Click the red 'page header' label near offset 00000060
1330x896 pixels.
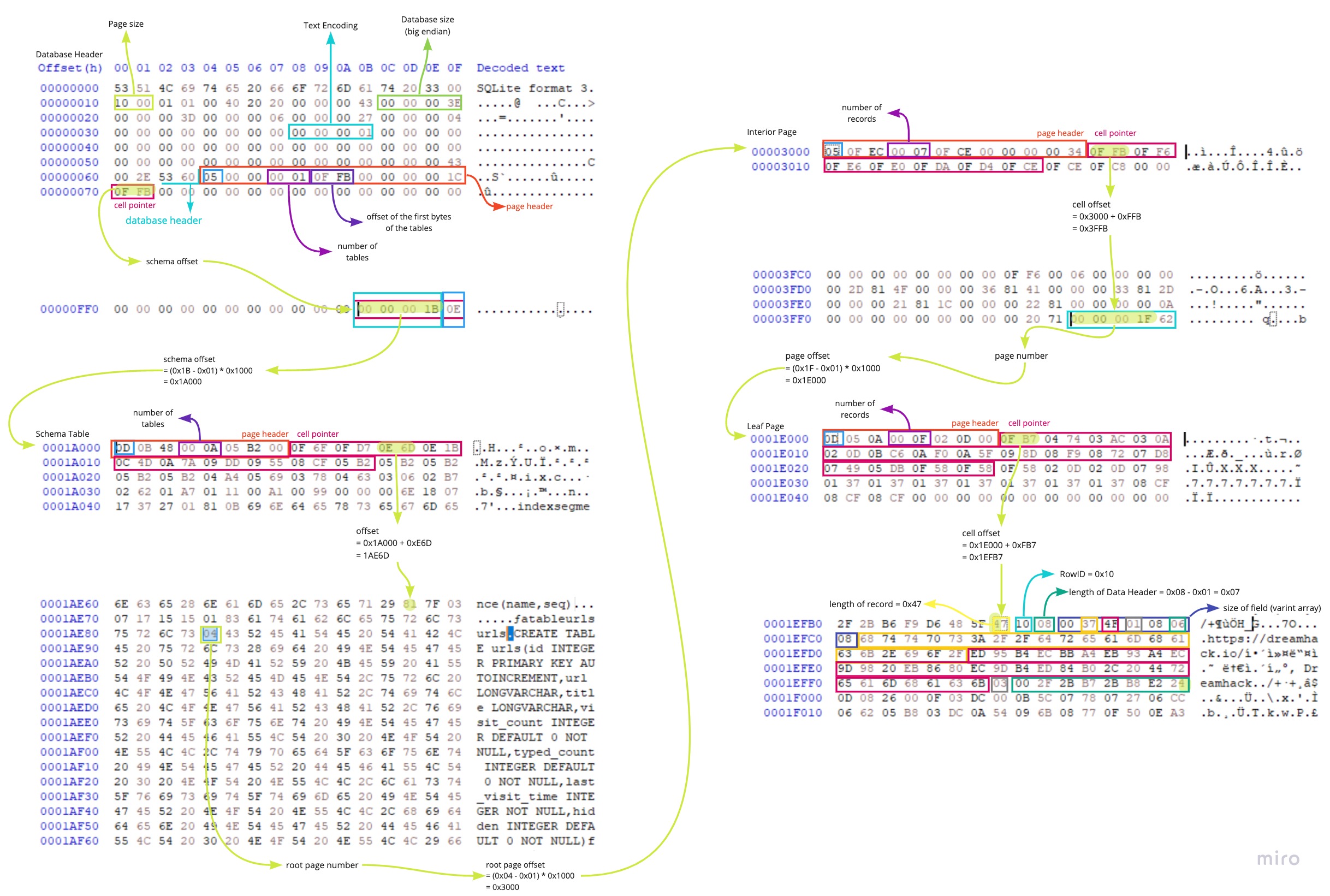pos(529,206)
